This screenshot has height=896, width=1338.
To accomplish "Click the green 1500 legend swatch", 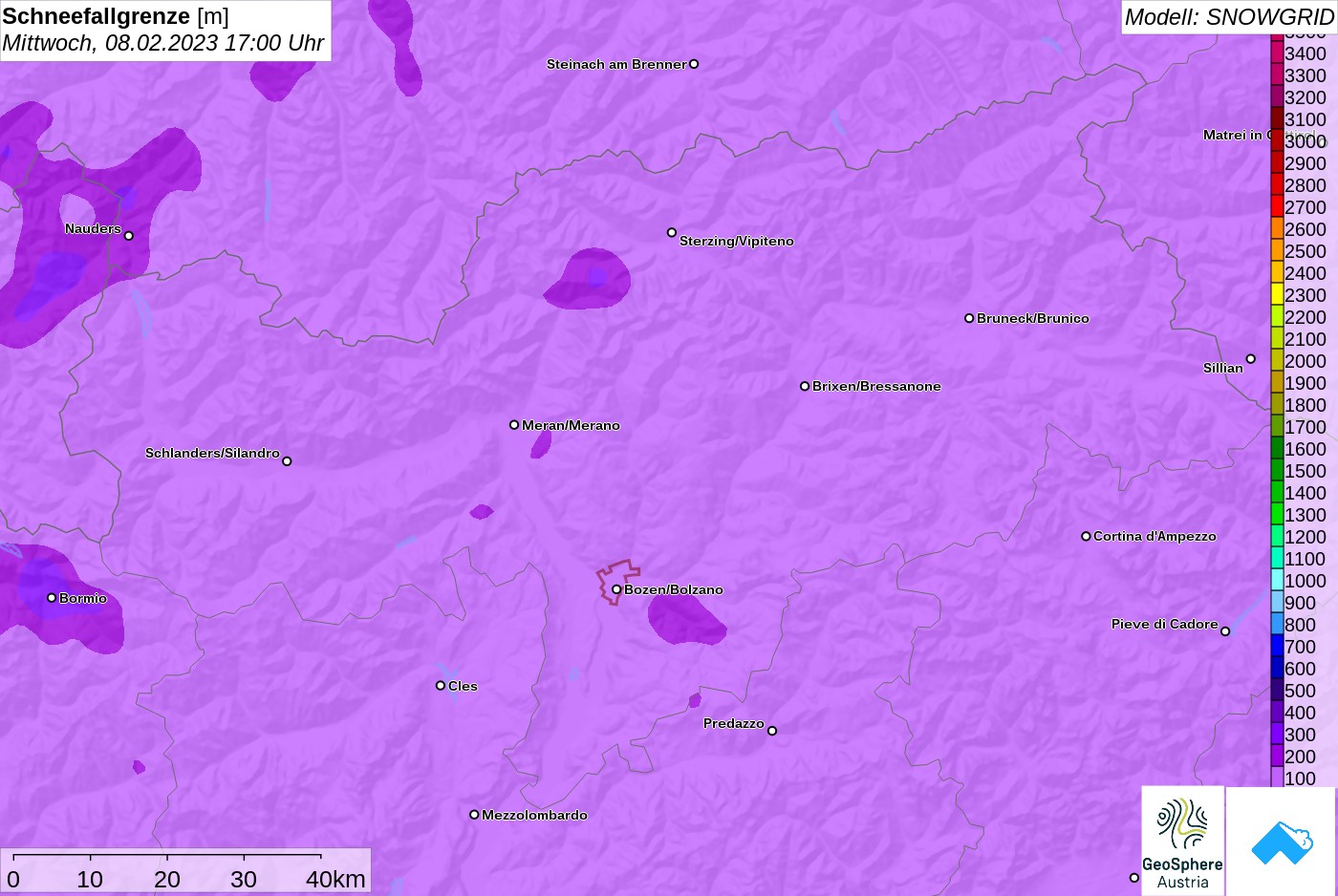I will coord(1277,470).
